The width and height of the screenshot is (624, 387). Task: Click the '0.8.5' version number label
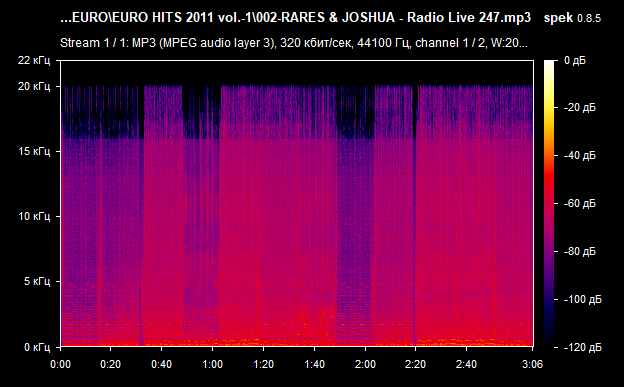coord(589,18)
